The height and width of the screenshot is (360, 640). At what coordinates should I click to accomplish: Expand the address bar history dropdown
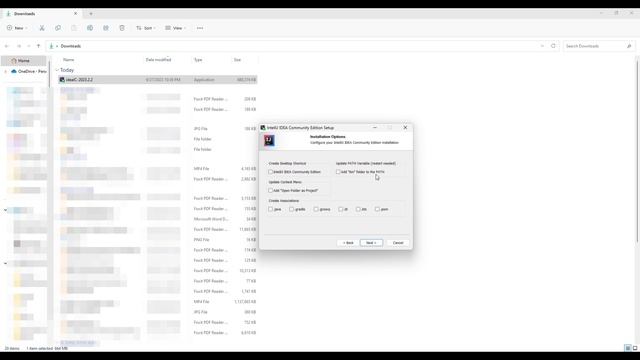542,46
